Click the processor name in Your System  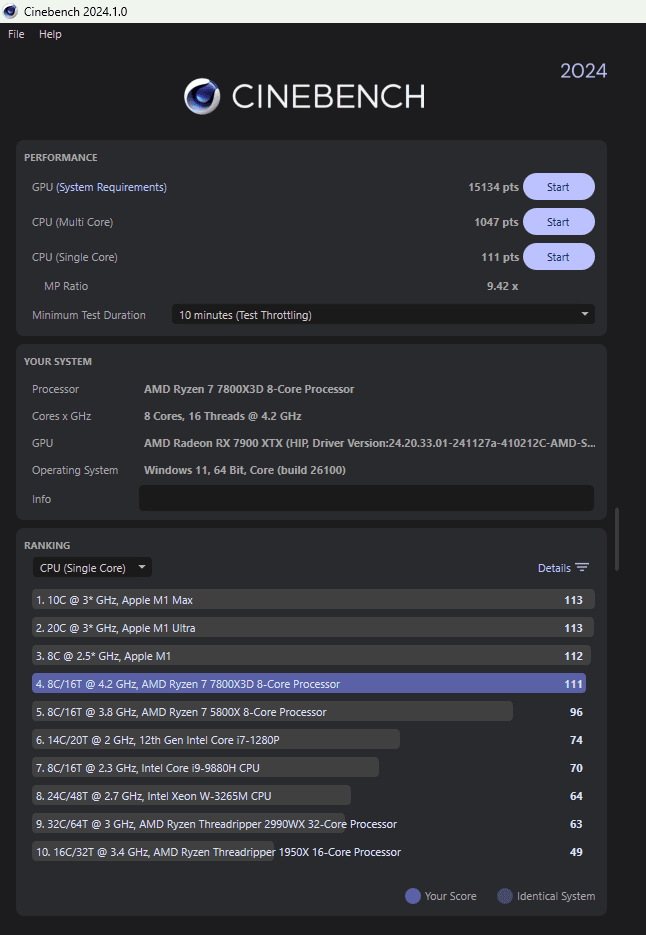pyautogui.click(x=249, y=389)
